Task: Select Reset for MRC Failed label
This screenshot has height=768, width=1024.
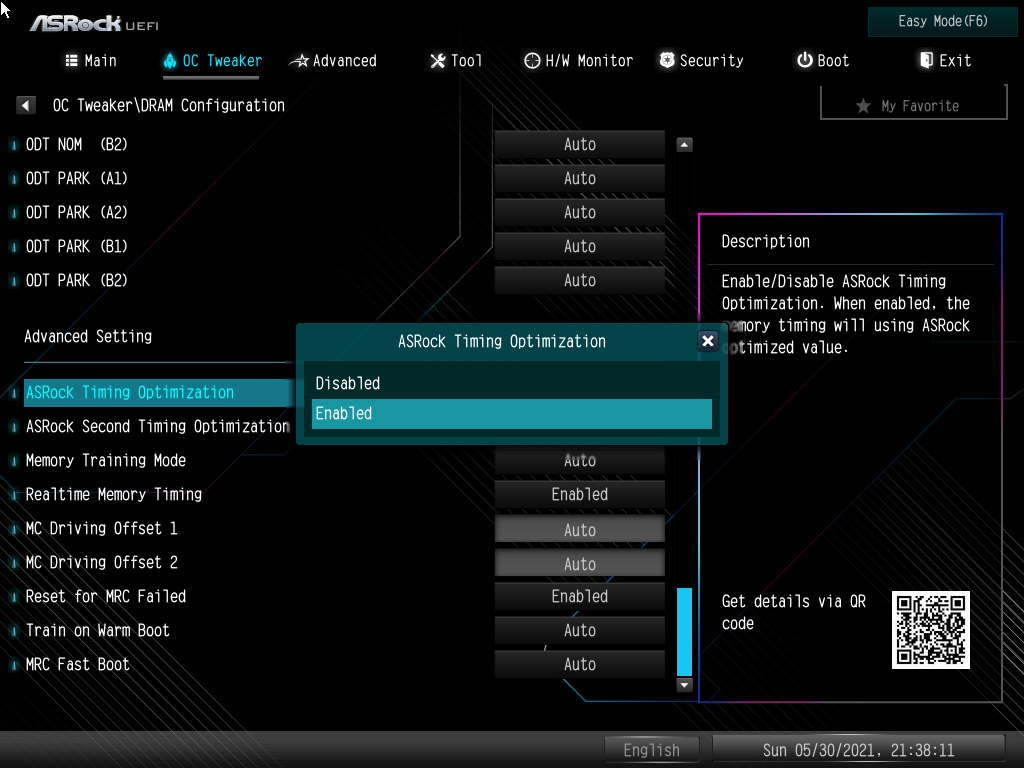Action: (106, 596)
